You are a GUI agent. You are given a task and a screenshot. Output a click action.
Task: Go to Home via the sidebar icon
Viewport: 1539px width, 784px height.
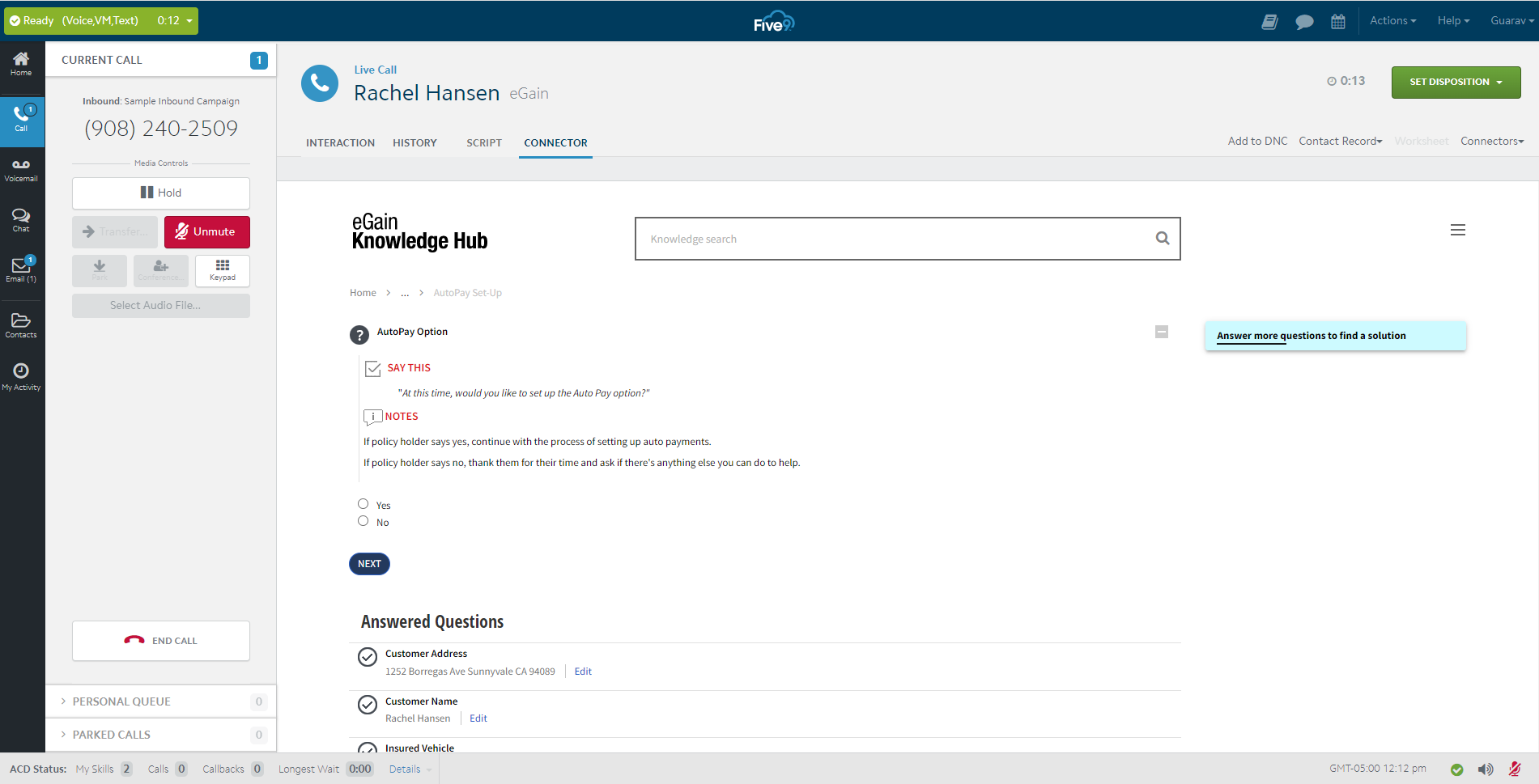pyautogui.click(x=21, y=63)
